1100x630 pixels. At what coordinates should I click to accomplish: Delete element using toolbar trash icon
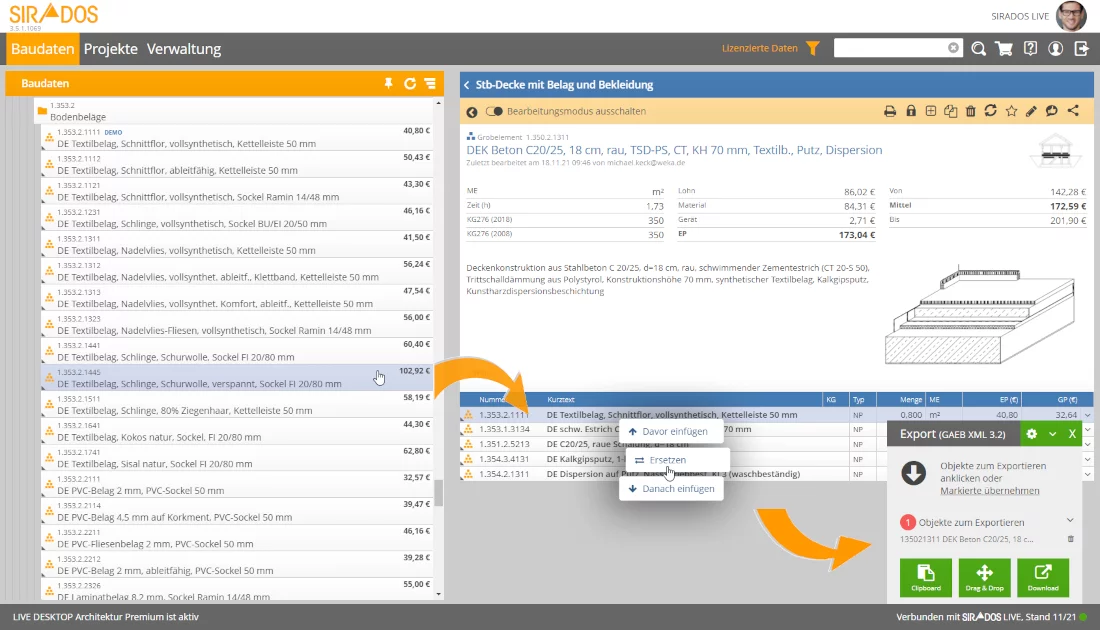[x=970, y=111]
